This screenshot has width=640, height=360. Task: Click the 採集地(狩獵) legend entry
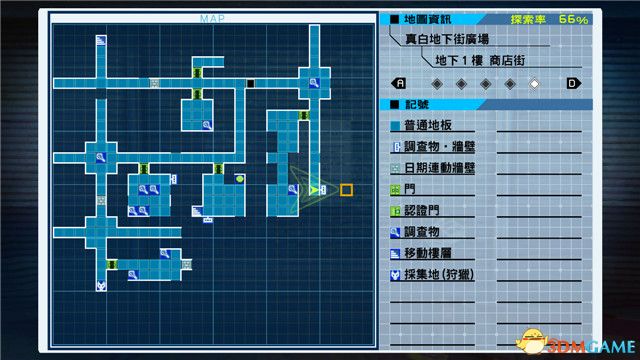(x=433, y=274)
